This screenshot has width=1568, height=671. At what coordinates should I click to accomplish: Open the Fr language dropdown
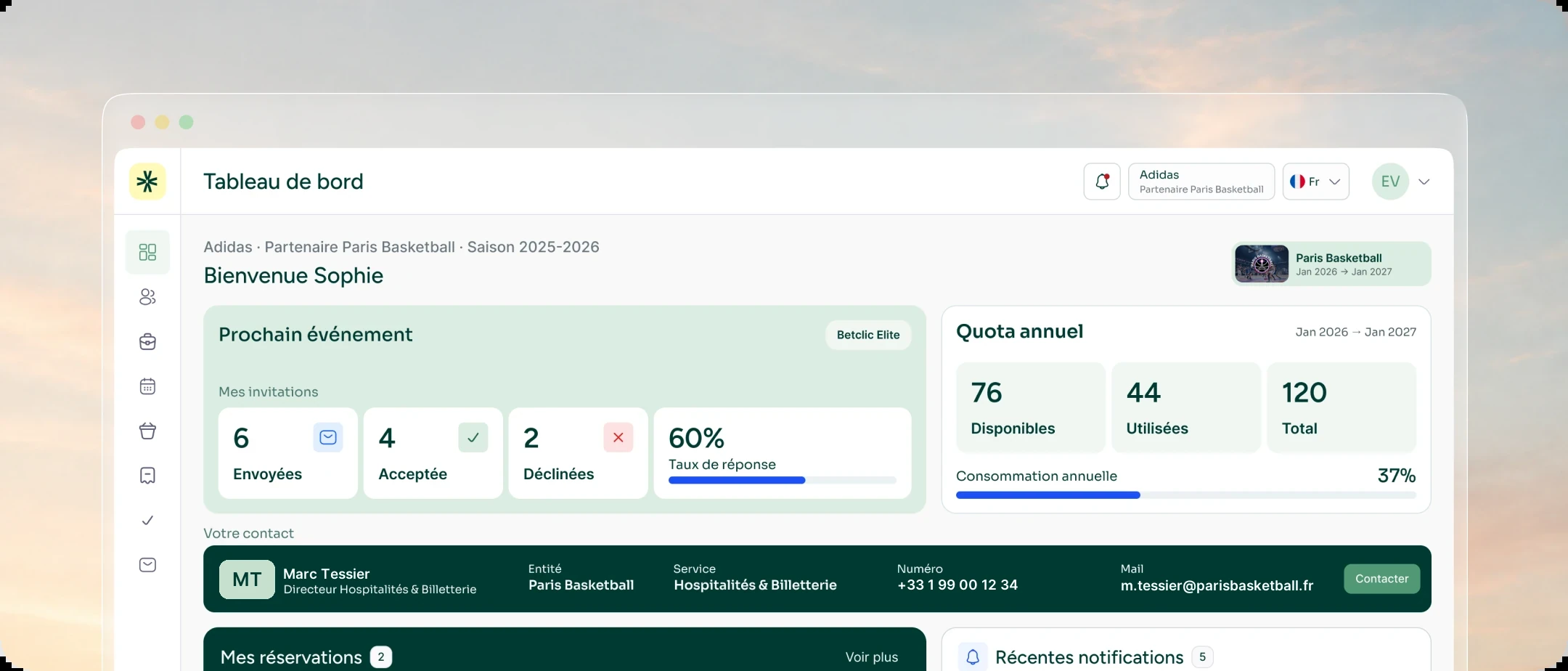click(x=1315, y=182)
